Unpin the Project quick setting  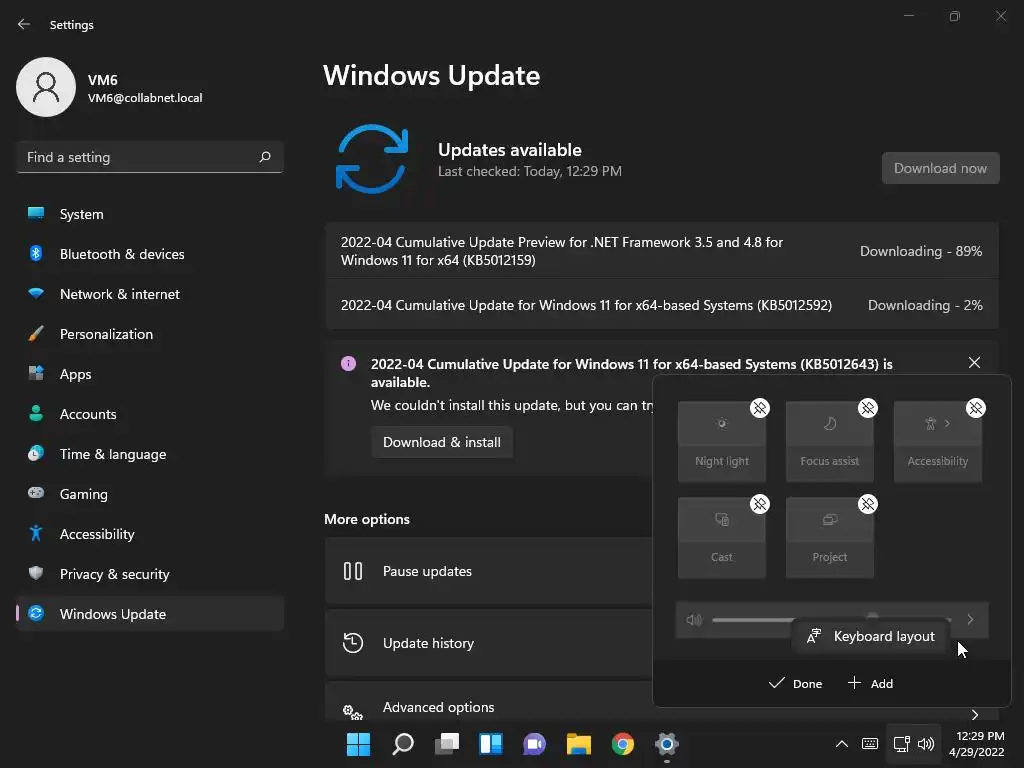[x=867, y=504]
